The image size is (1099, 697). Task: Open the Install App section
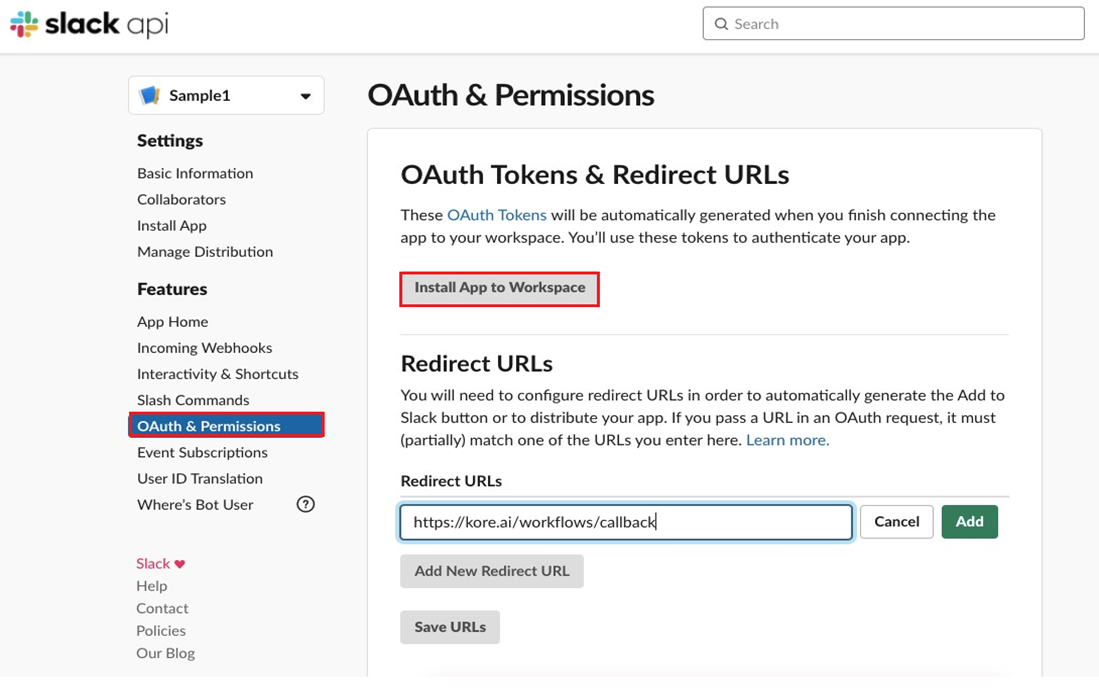172,225
